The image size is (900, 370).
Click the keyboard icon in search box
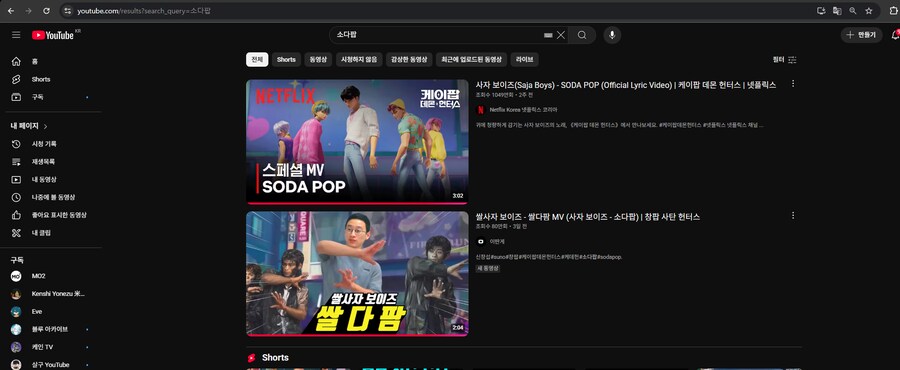[548, 35]
